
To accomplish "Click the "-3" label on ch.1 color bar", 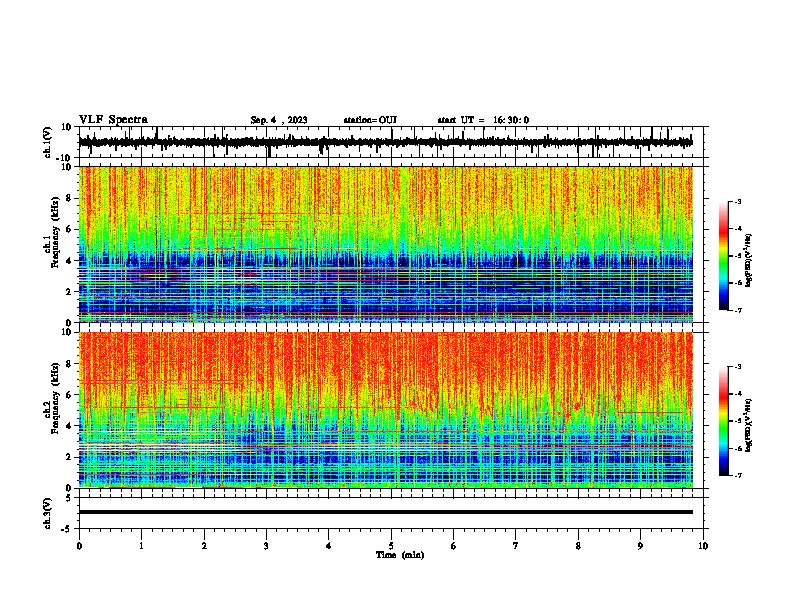I will [x=737, y=201].
